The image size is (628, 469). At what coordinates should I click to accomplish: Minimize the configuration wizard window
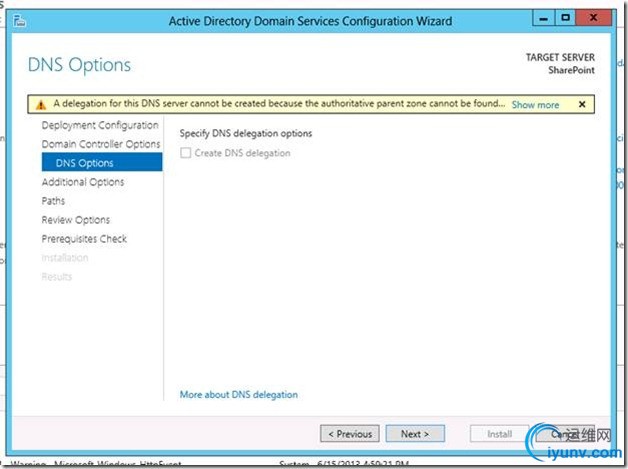(x=543, y=18)
